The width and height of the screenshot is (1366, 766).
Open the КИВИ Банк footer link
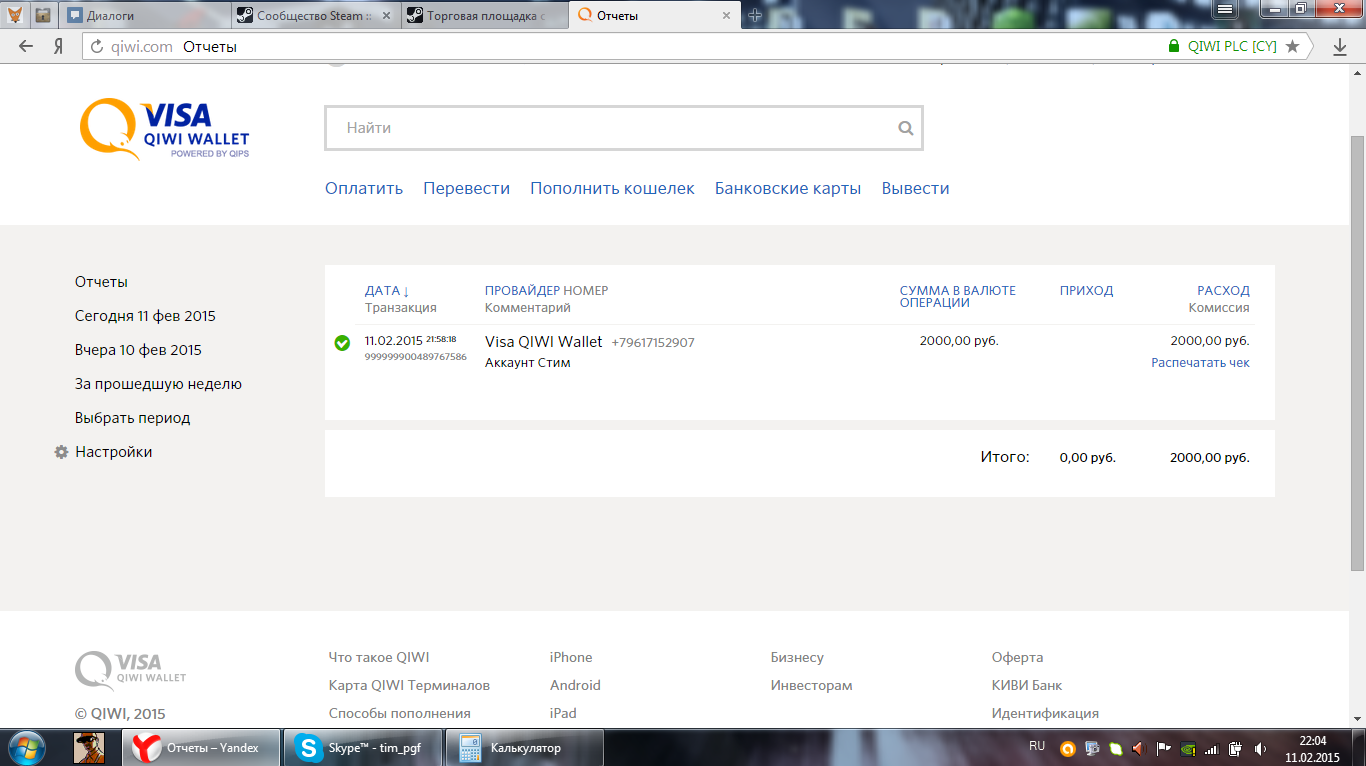tap(1027, 685)
